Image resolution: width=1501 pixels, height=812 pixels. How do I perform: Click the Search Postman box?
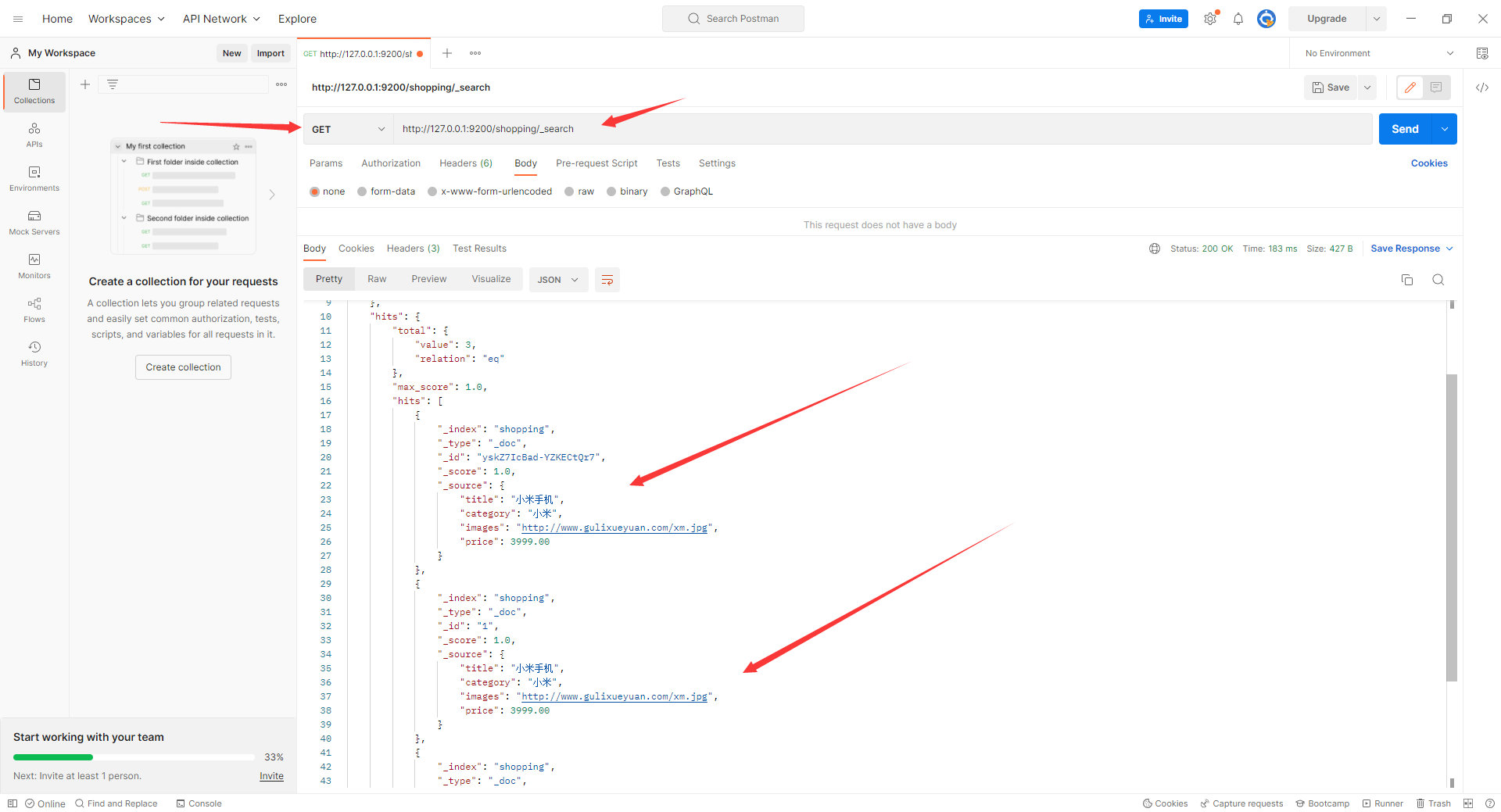pos(733,19)
